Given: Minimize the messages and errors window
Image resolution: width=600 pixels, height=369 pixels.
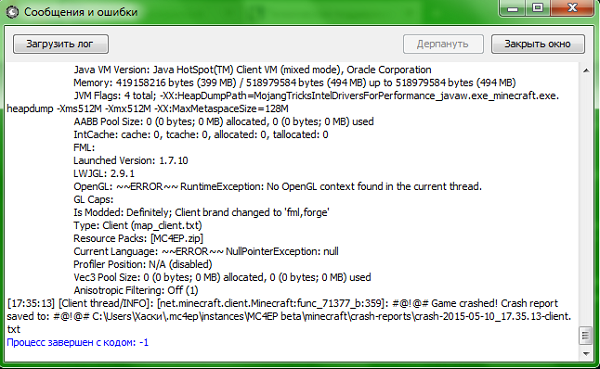Looking at the screenshot, I should pos(513,8).
